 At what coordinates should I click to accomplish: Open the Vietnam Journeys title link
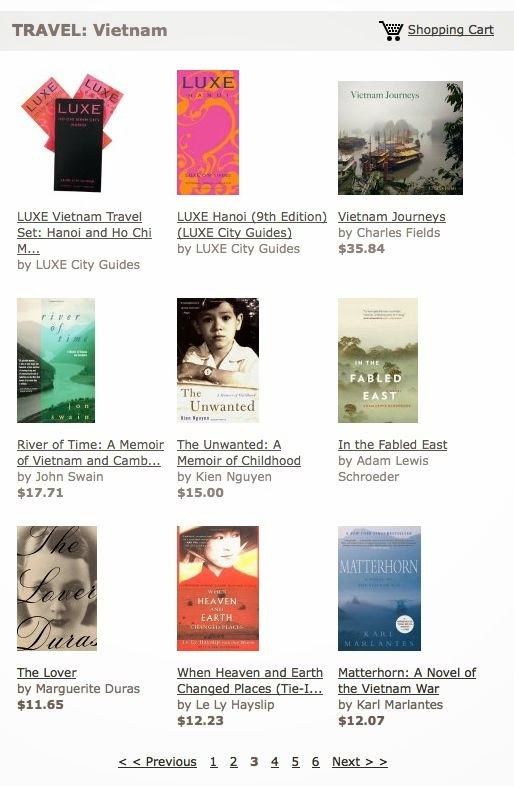[391, 217]
